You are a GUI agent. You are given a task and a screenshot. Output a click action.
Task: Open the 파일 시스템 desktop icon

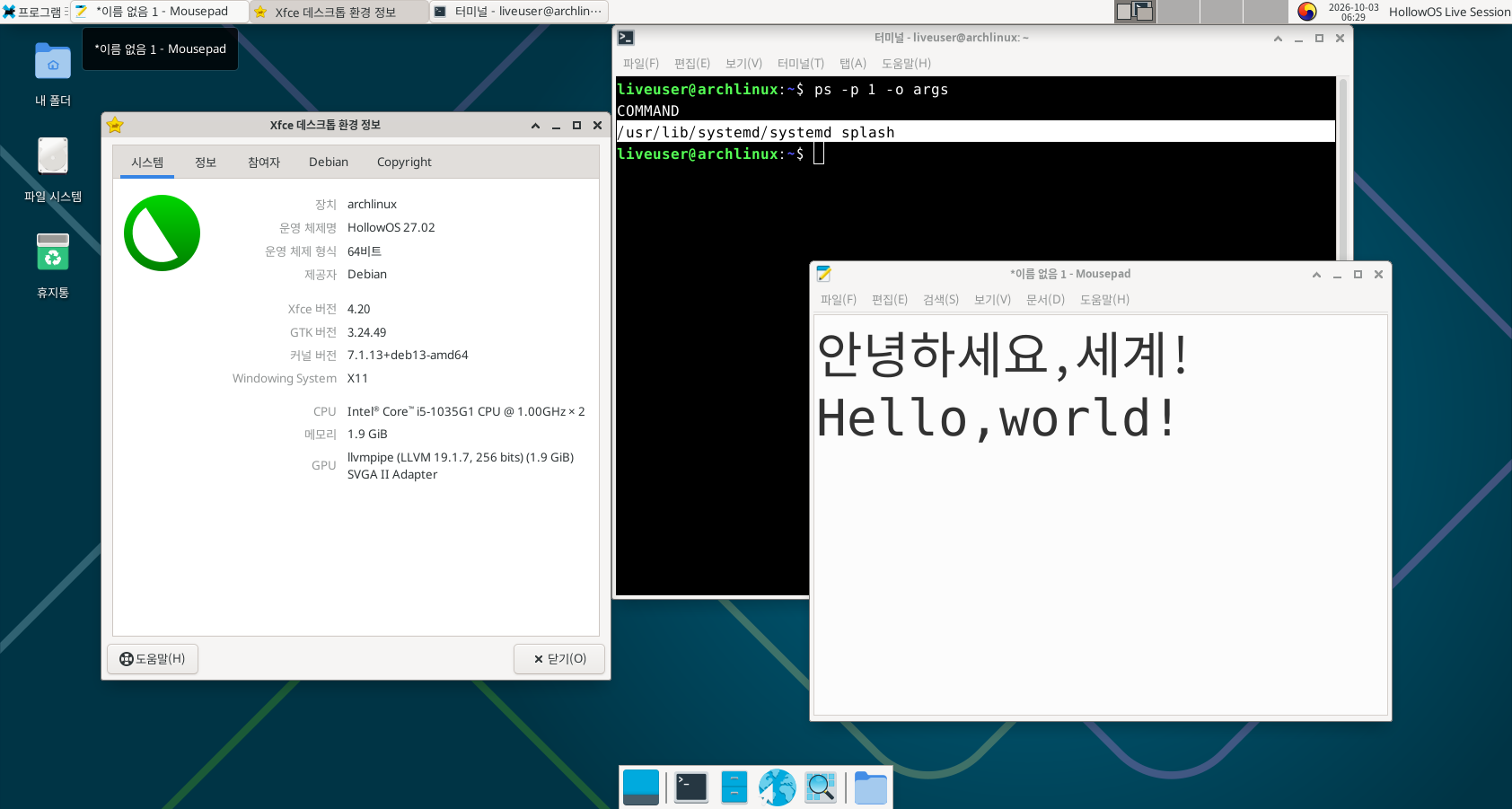(x=53, y=170)
